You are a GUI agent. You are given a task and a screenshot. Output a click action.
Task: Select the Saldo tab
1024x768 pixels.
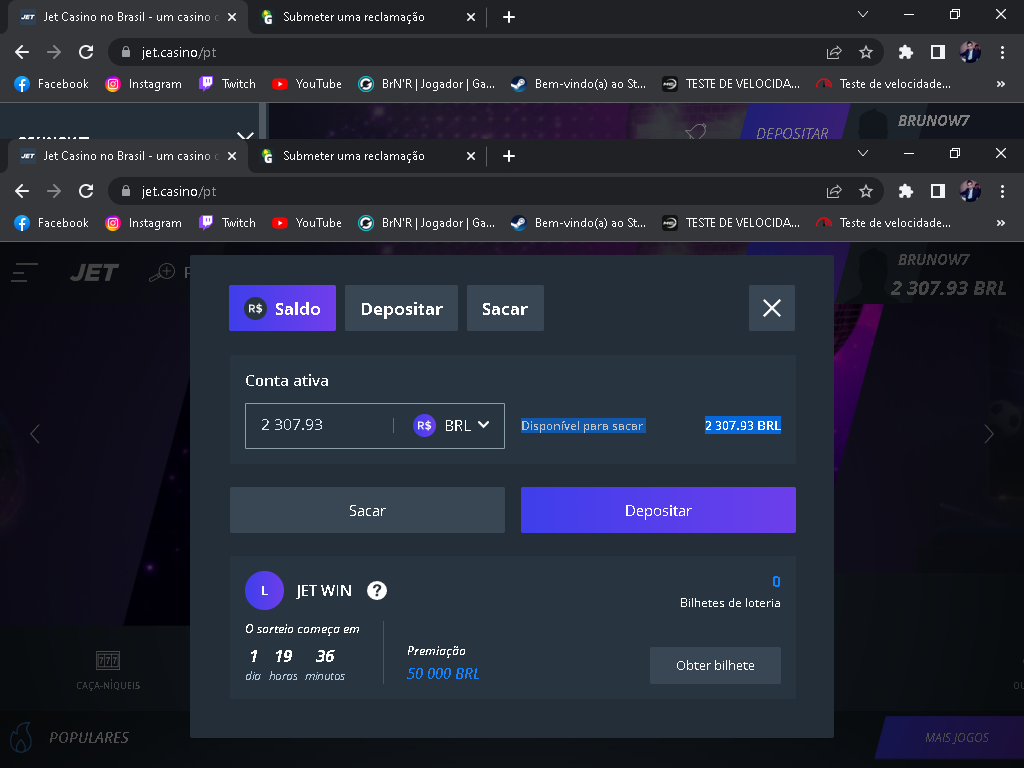pos(282,308)
